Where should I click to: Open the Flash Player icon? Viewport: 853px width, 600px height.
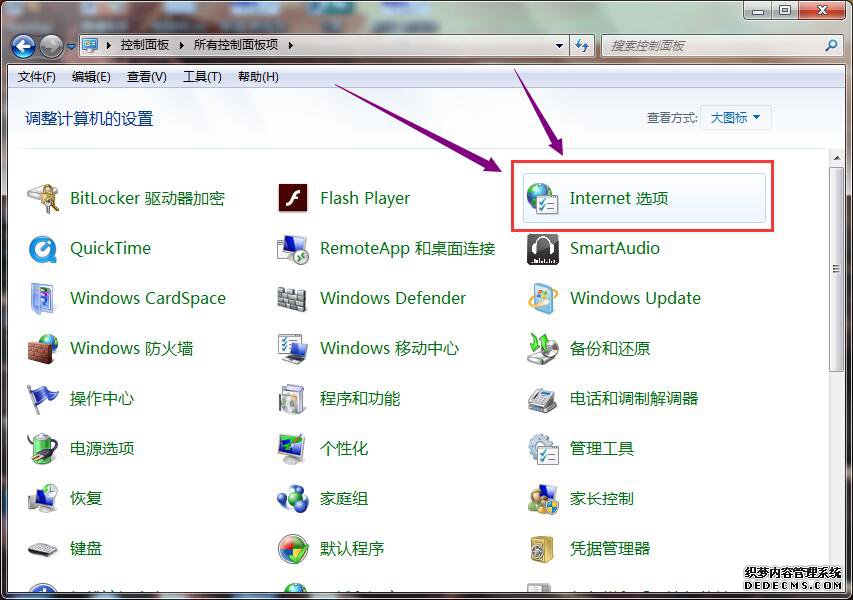click(293, 198)
